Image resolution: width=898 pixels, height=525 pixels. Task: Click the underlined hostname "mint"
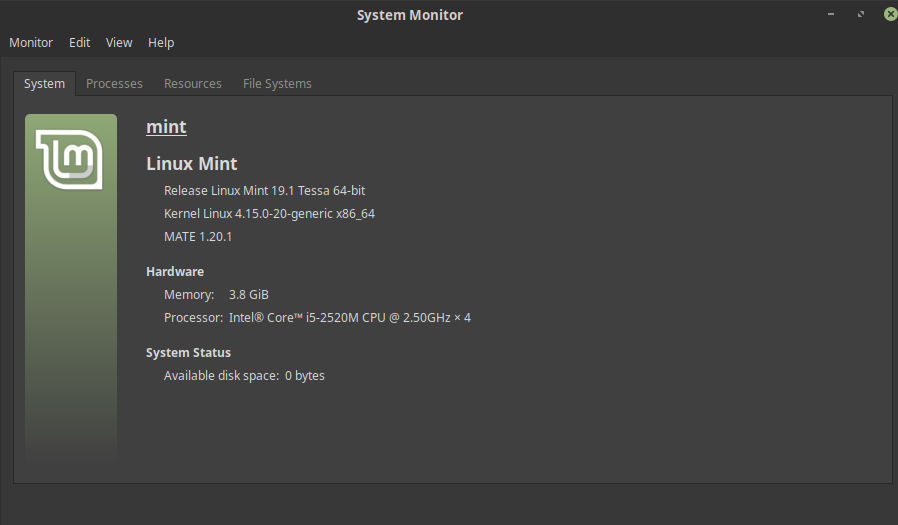[x=166, y=126]
